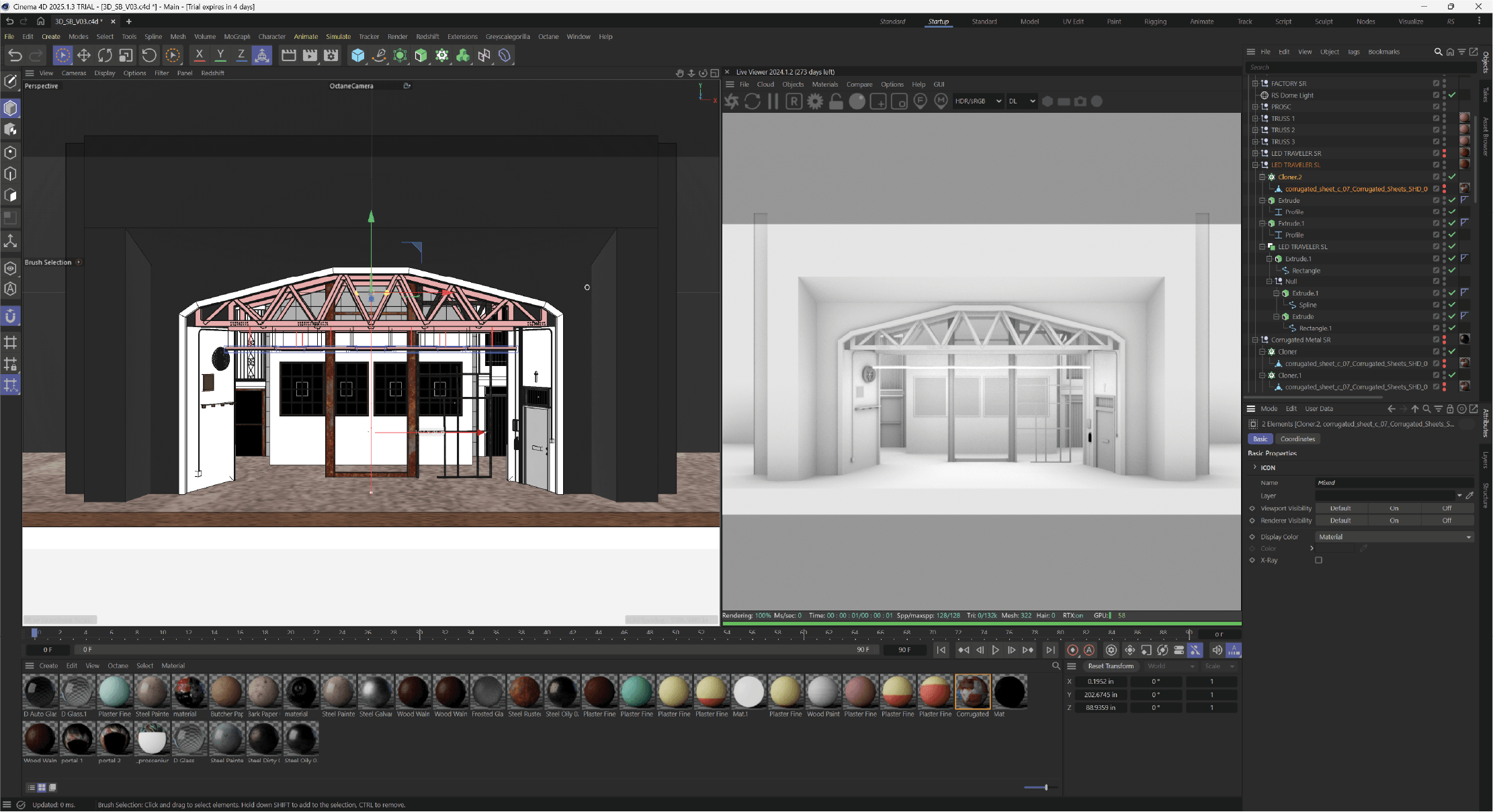This screenshot has width=1493, height=812.
Task: Play the timeline animation forward
Action: [x=995, y=650]
